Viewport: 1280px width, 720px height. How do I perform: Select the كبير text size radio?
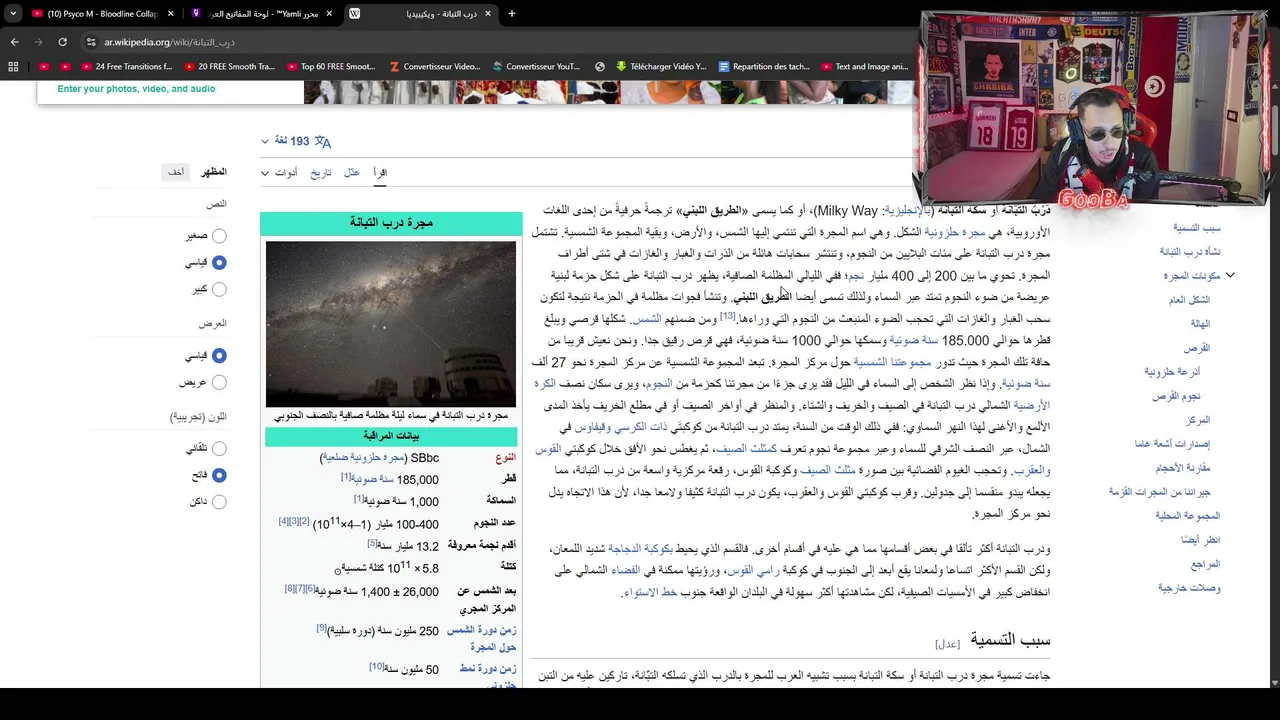(219, 289)
